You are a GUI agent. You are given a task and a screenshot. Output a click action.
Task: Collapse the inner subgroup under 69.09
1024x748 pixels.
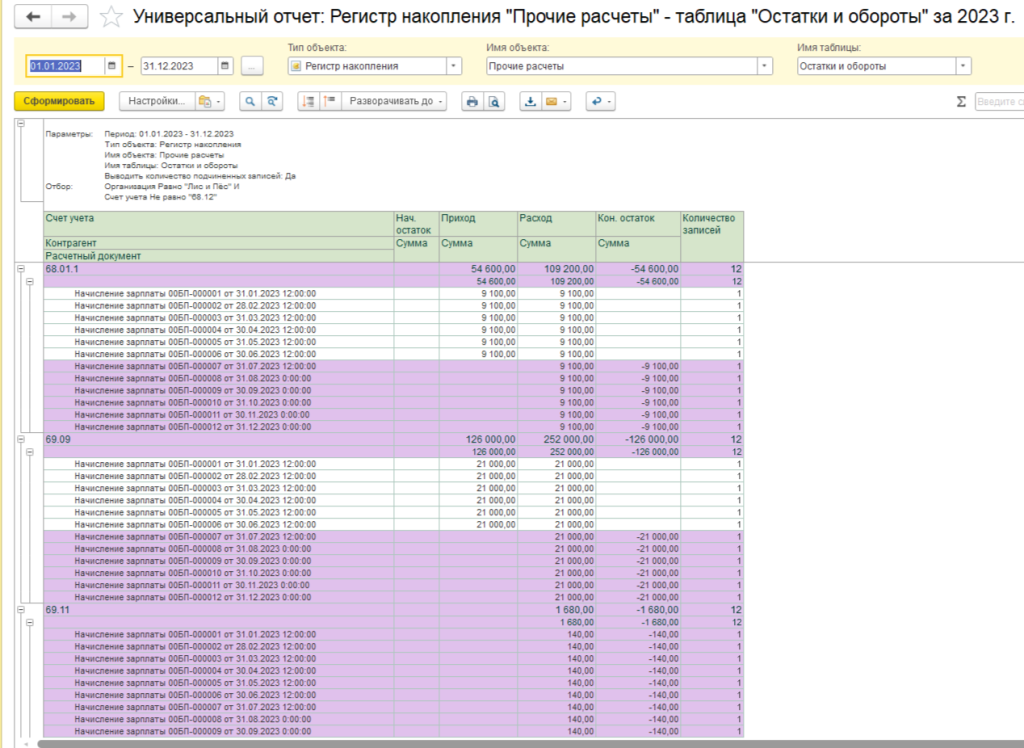pos(29,451)
